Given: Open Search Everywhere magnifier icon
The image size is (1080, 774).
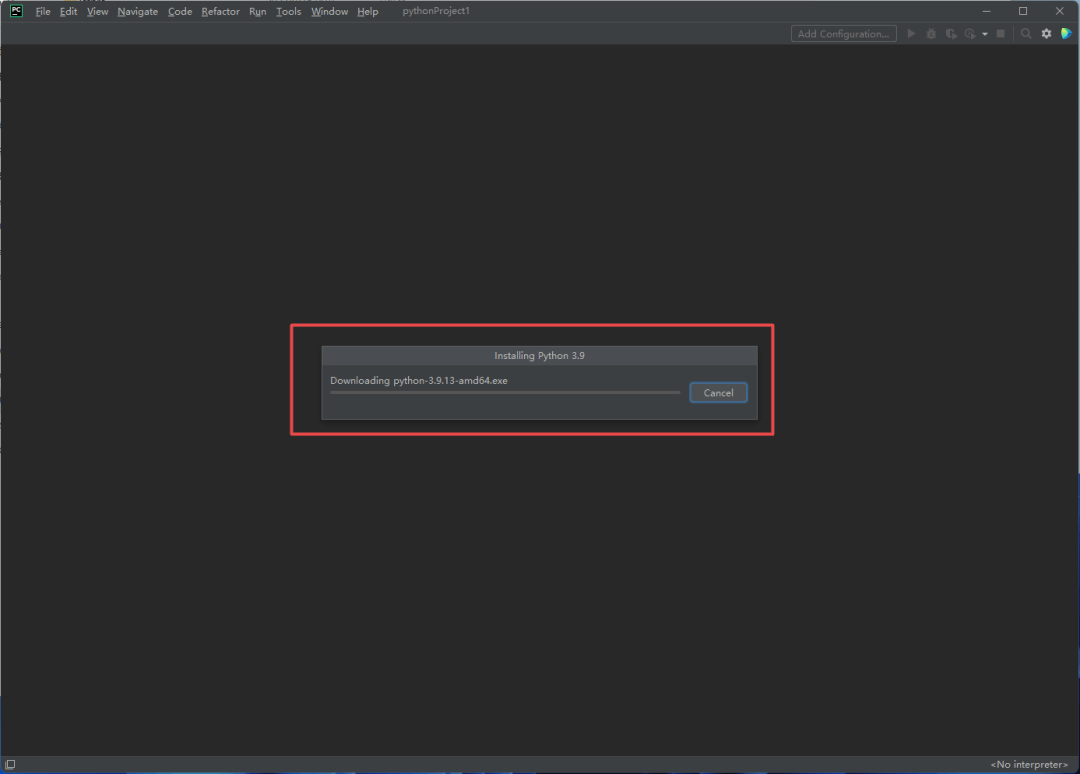Looking at the screenshot, I should point(1026,34).
